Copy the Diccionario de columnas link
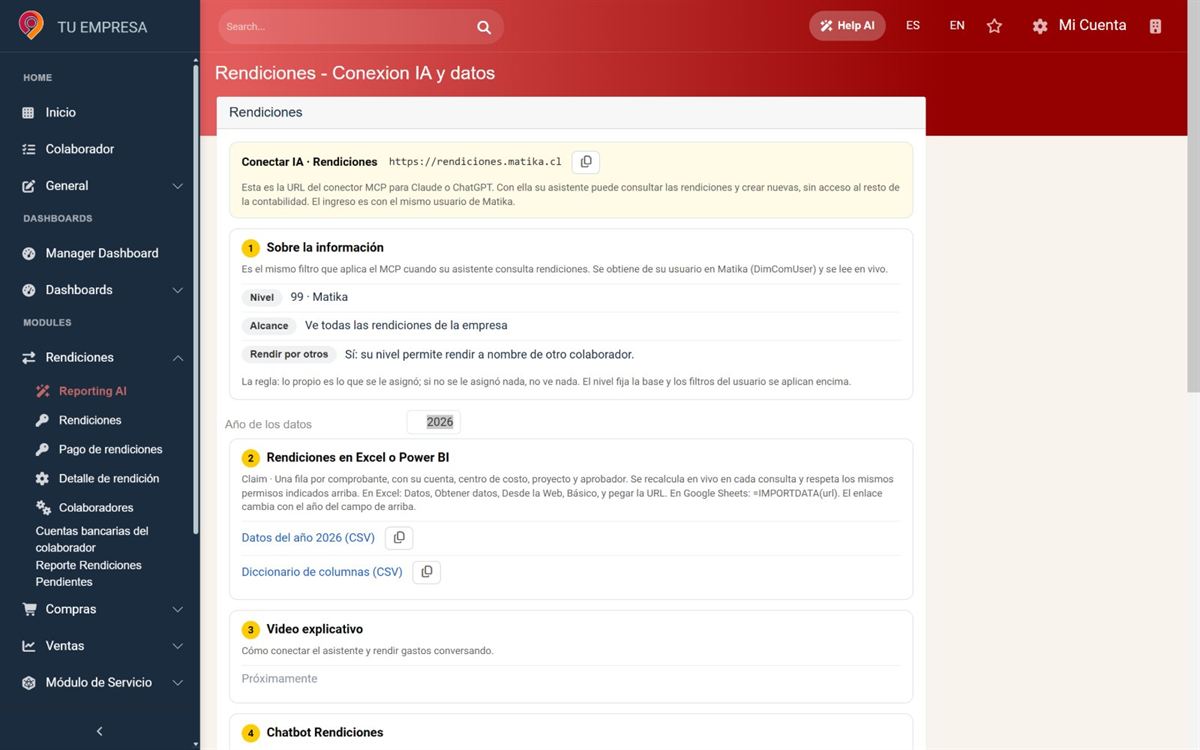The image size is (1200, 750). 427,572
